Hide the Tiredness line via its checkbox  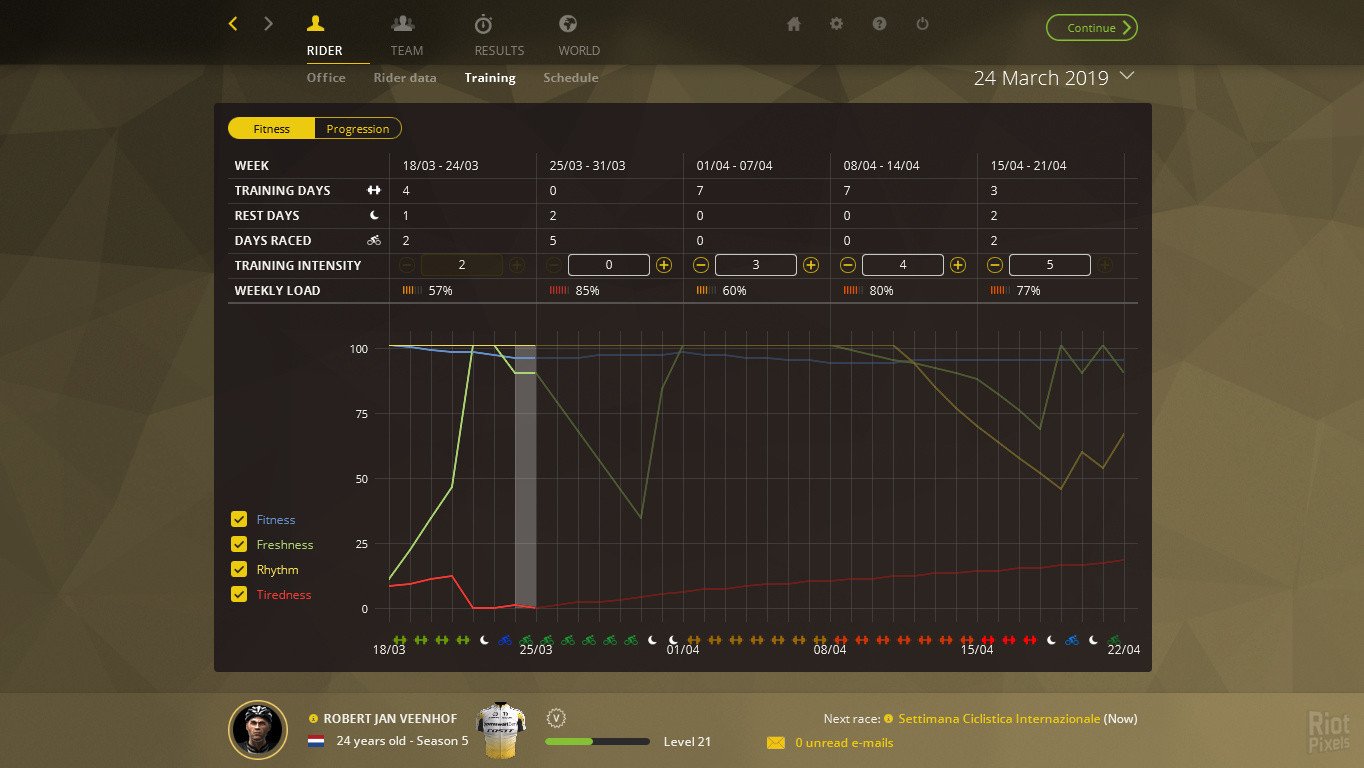click(239, 594)
